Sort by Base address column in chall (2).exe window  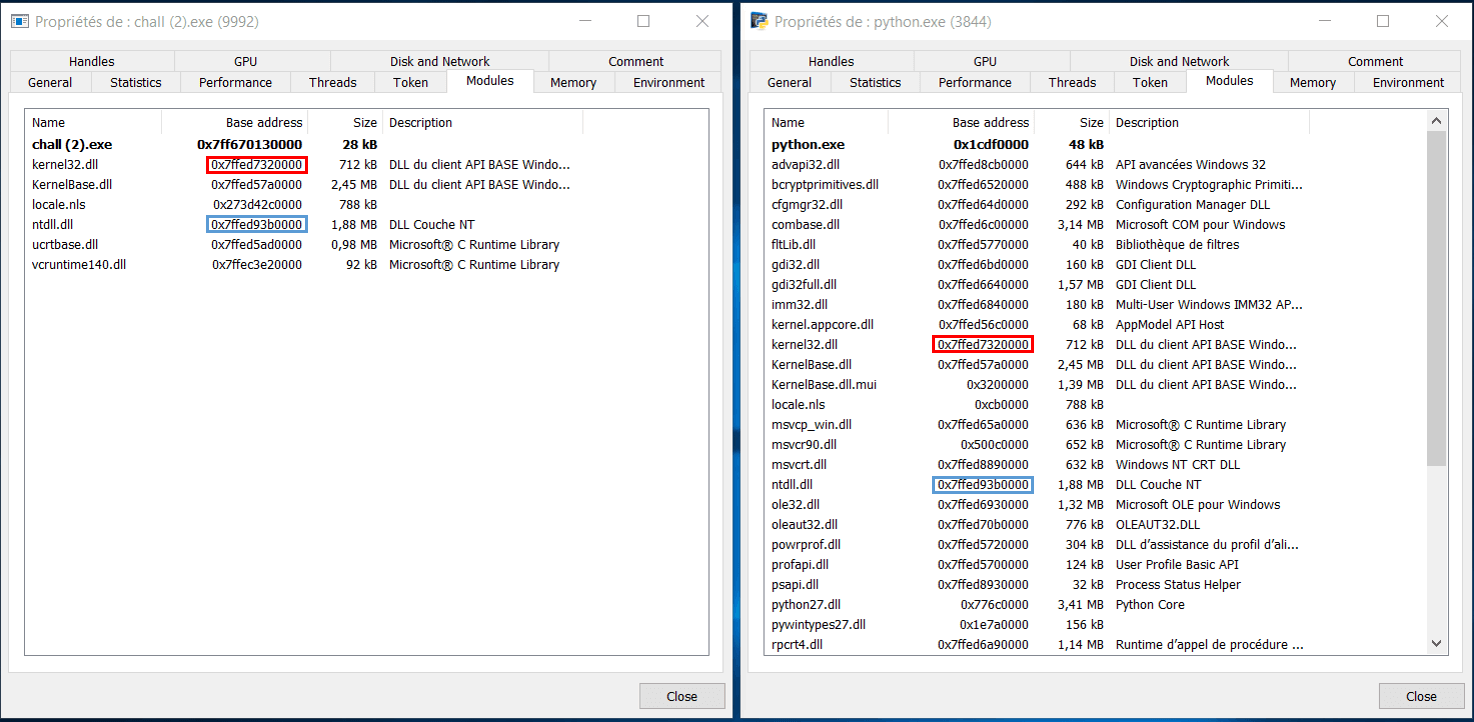point(235,122)
